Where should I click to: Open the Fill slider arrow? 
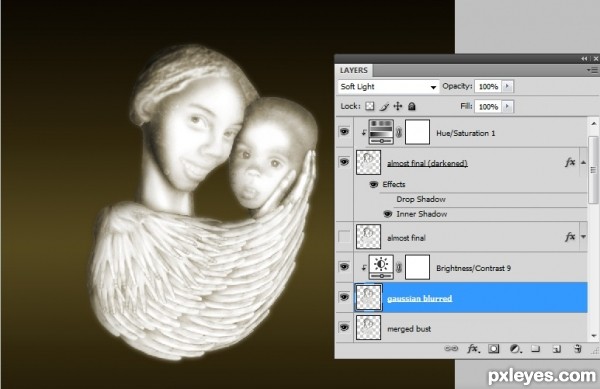(507, 106)
